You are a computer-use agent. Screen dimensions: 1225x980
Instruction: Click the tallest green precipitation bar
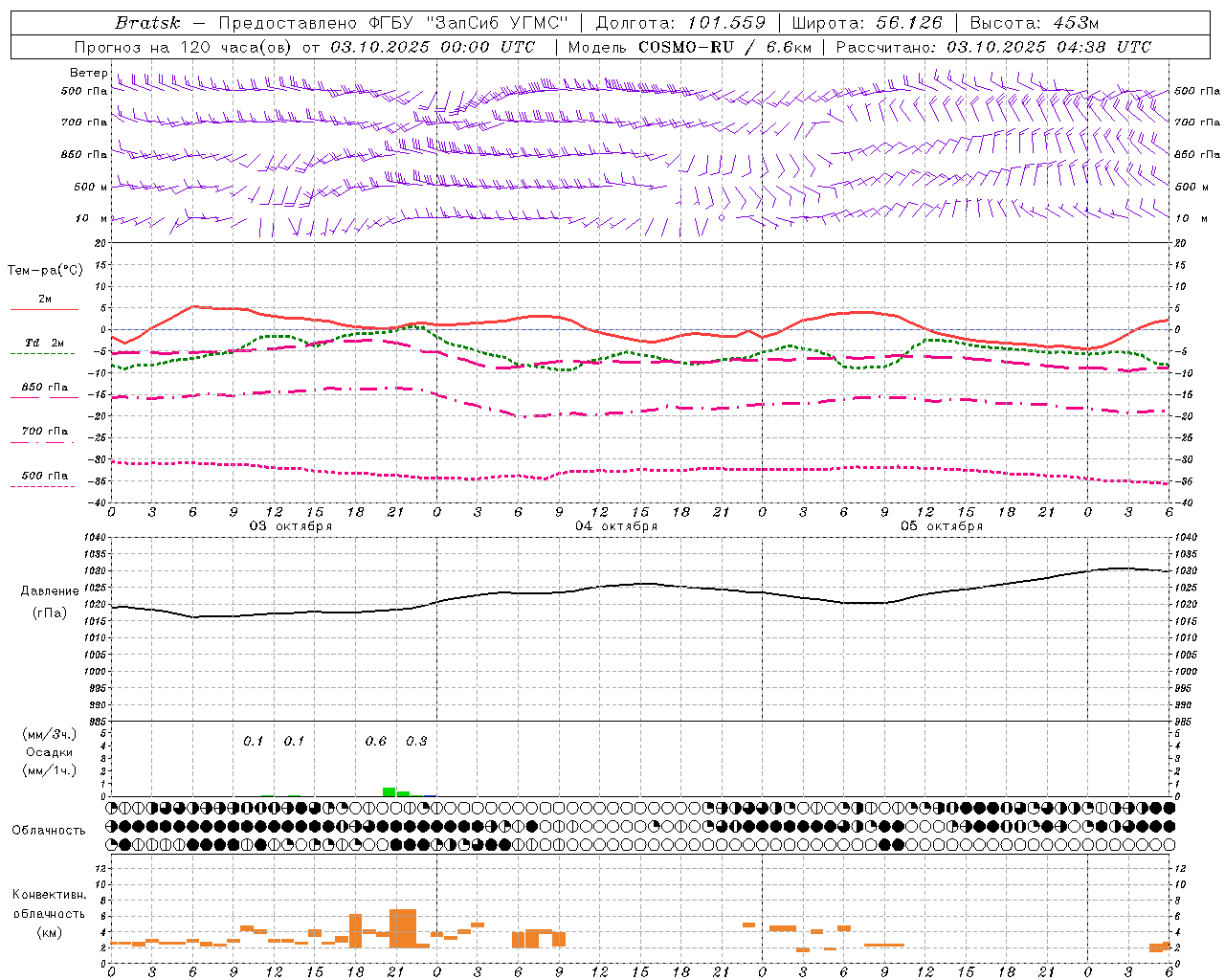(390, 792)
